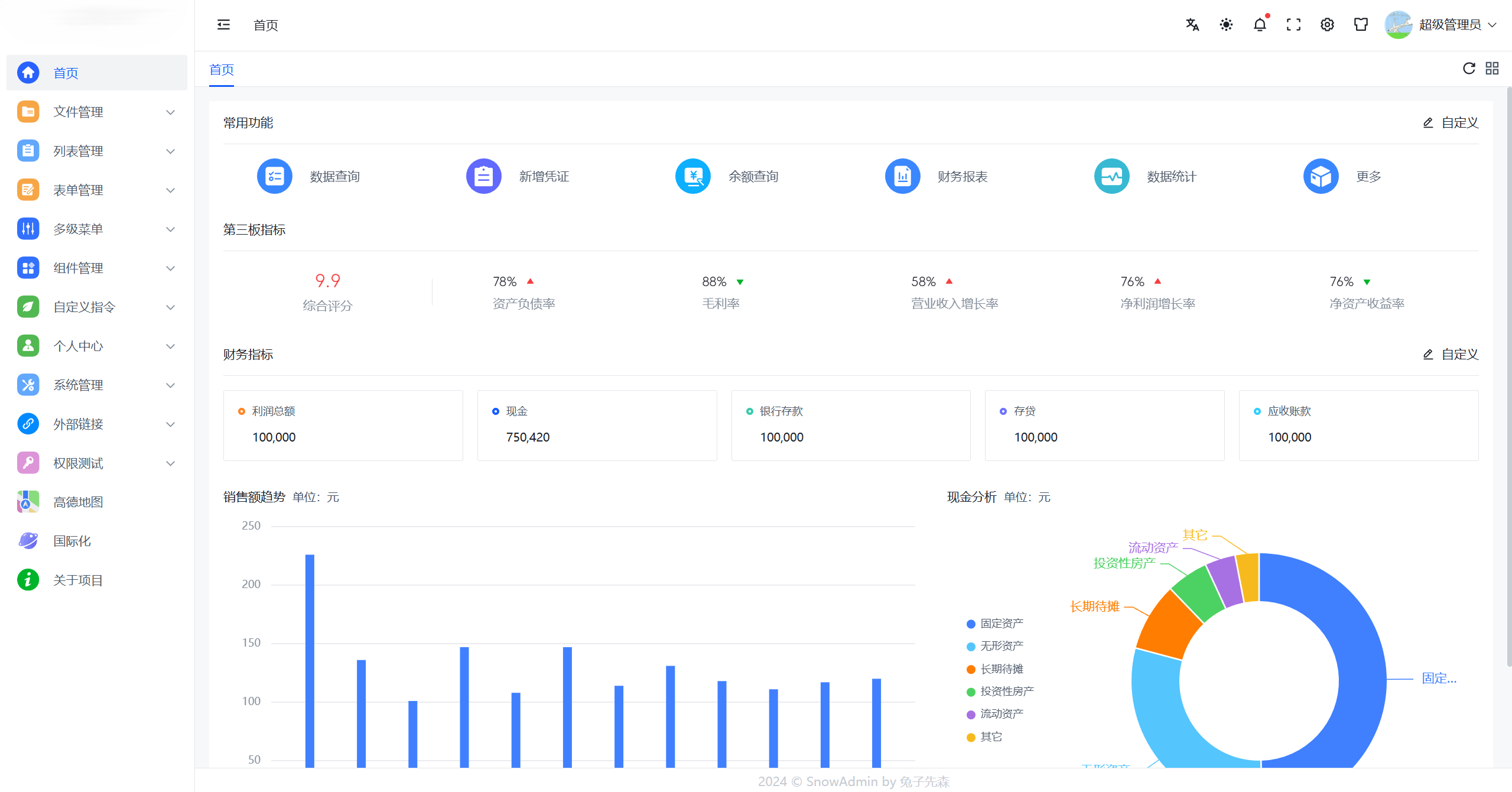
Task: Refresh the page content with the reload icon
Action: point(1469,68)
